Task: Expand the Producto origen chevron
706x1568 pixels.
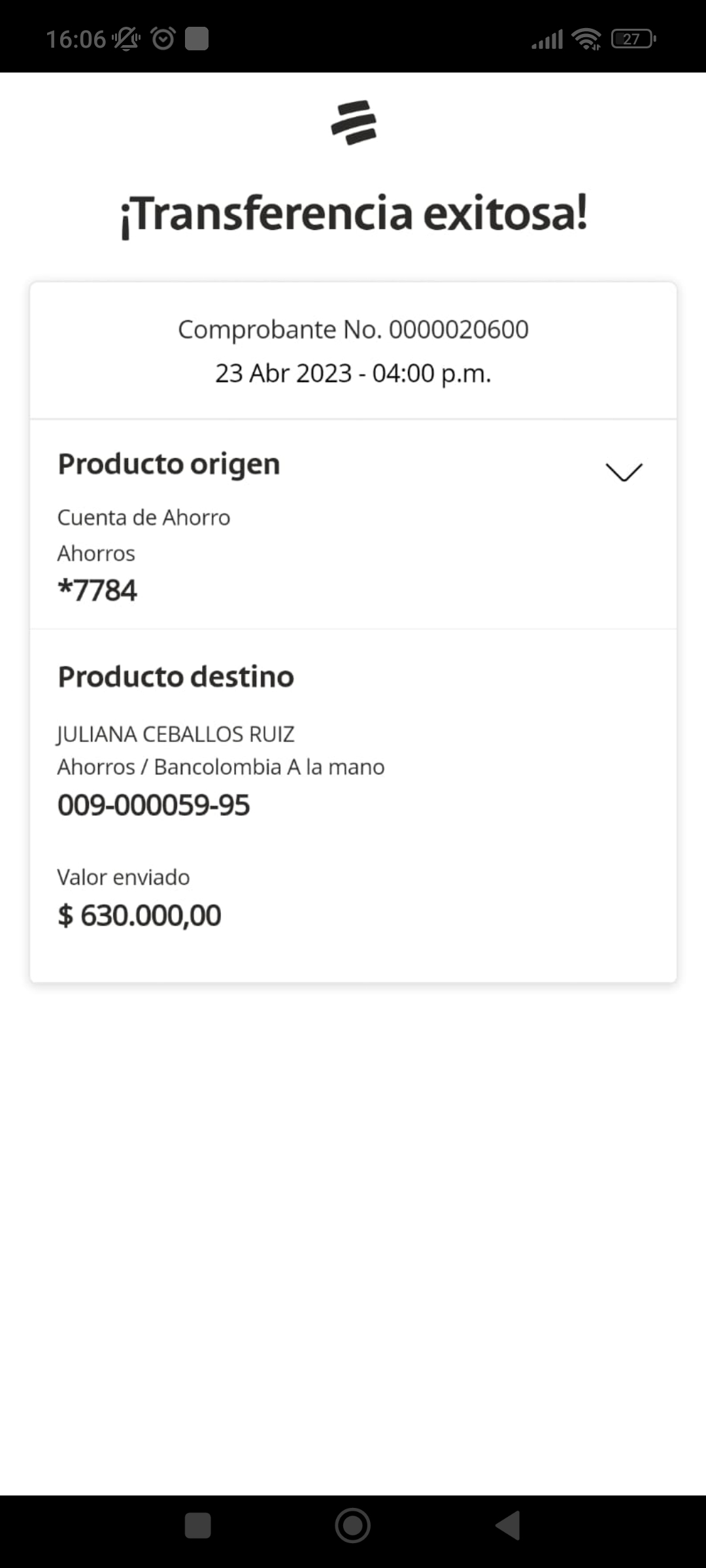Action: (x=624, y=472)
